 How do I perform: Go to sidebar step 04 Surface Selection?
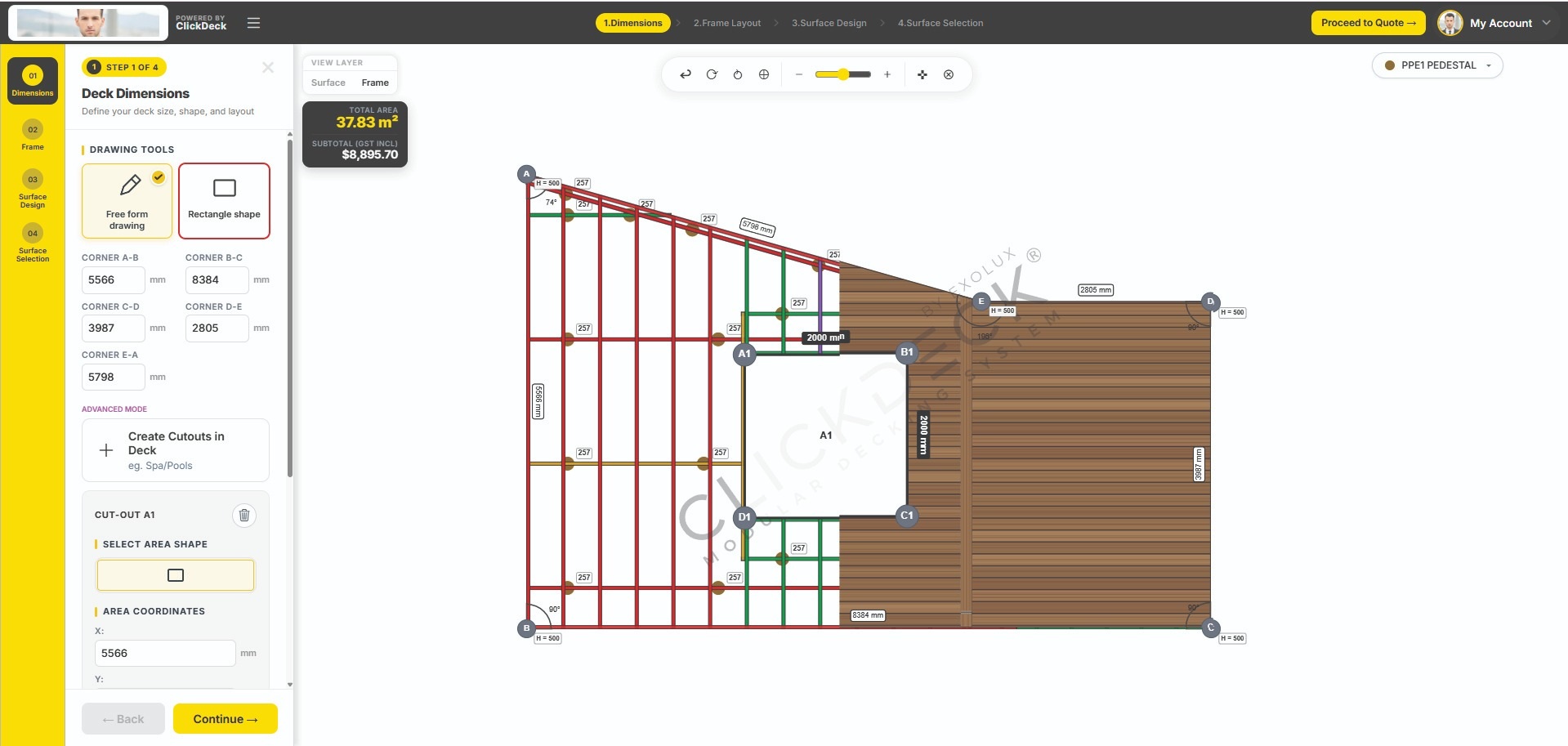tap(33, 243)
